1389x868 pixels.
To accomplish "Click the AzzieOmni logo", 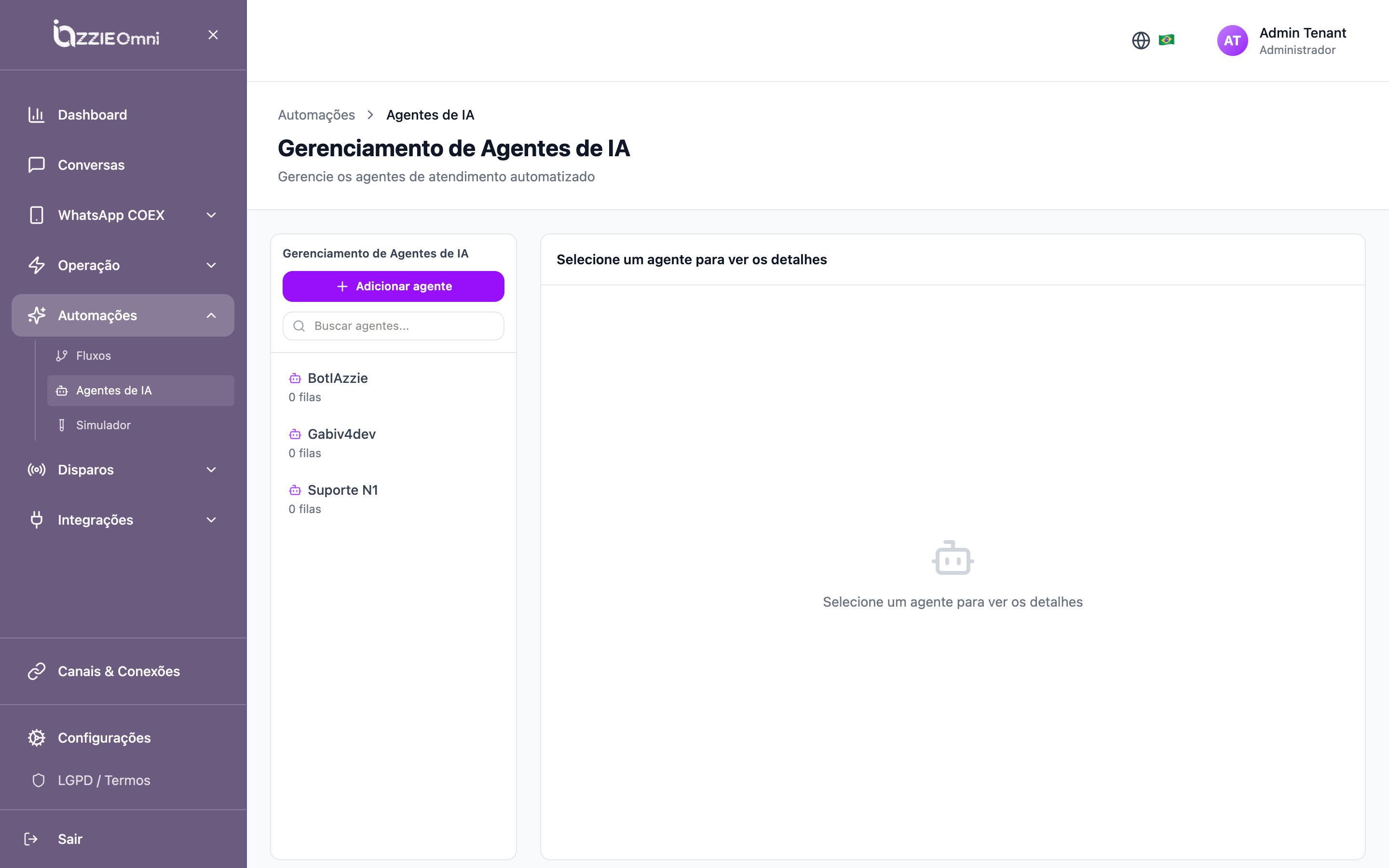I will [x=106, y=34].
